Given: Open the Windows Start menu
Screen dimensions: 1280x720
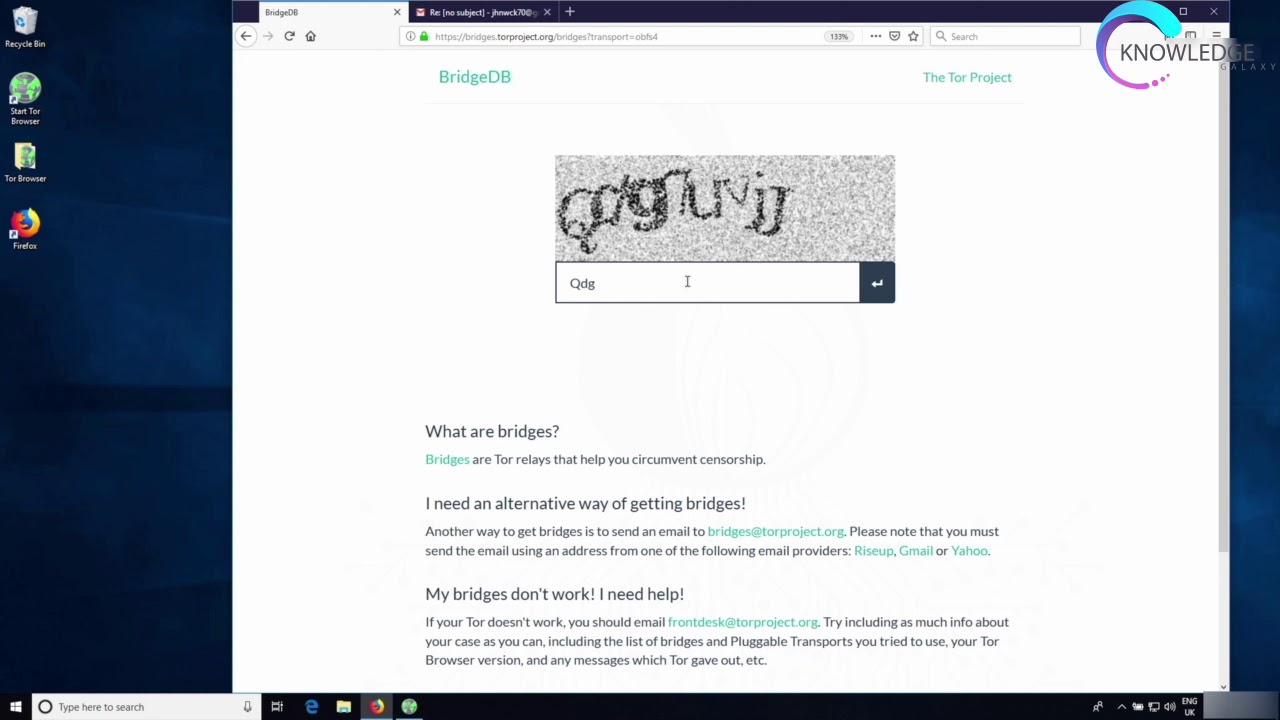Looking at the screenshot, I should pos(16,707).
